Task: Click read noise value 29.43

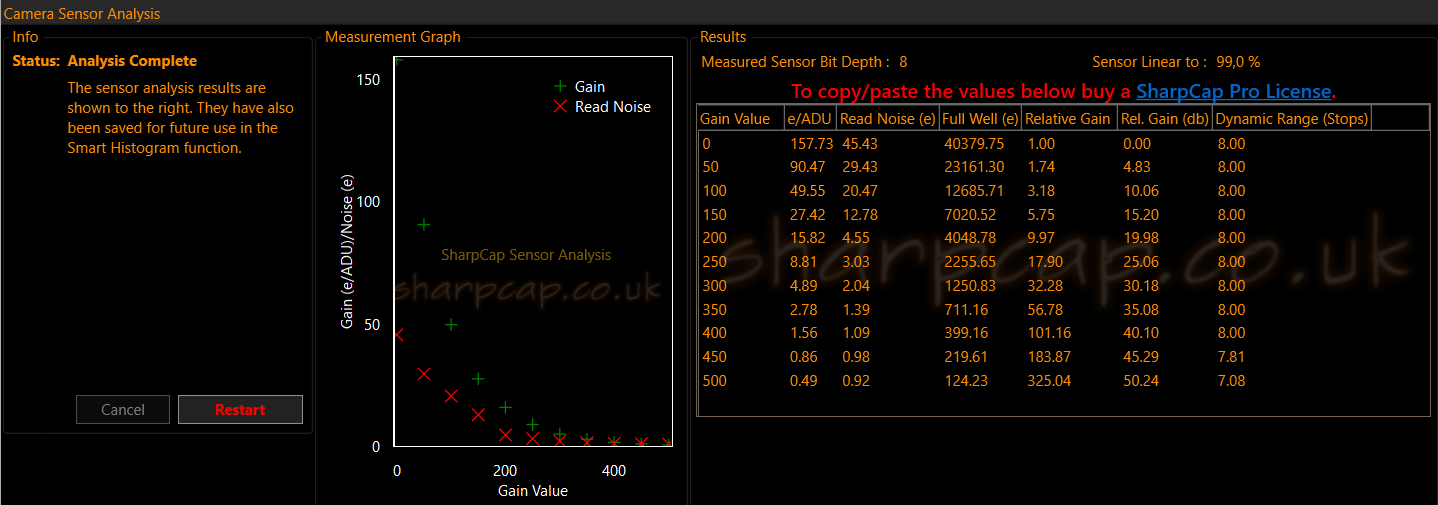Action: click(x=860, y=167)
